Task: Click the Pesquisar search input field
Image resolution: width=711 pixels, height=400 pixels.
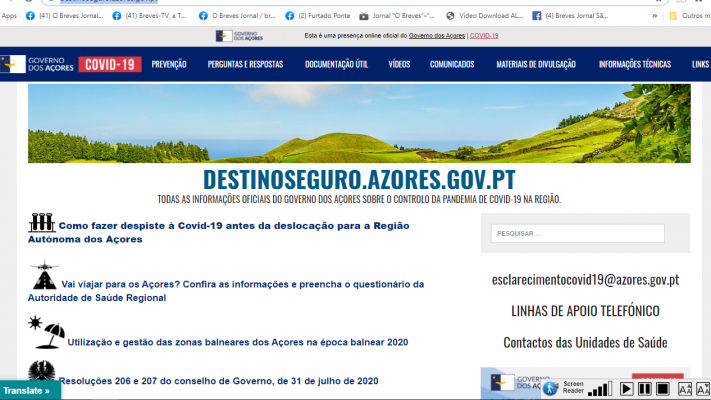Action: (x=577, y=233)
